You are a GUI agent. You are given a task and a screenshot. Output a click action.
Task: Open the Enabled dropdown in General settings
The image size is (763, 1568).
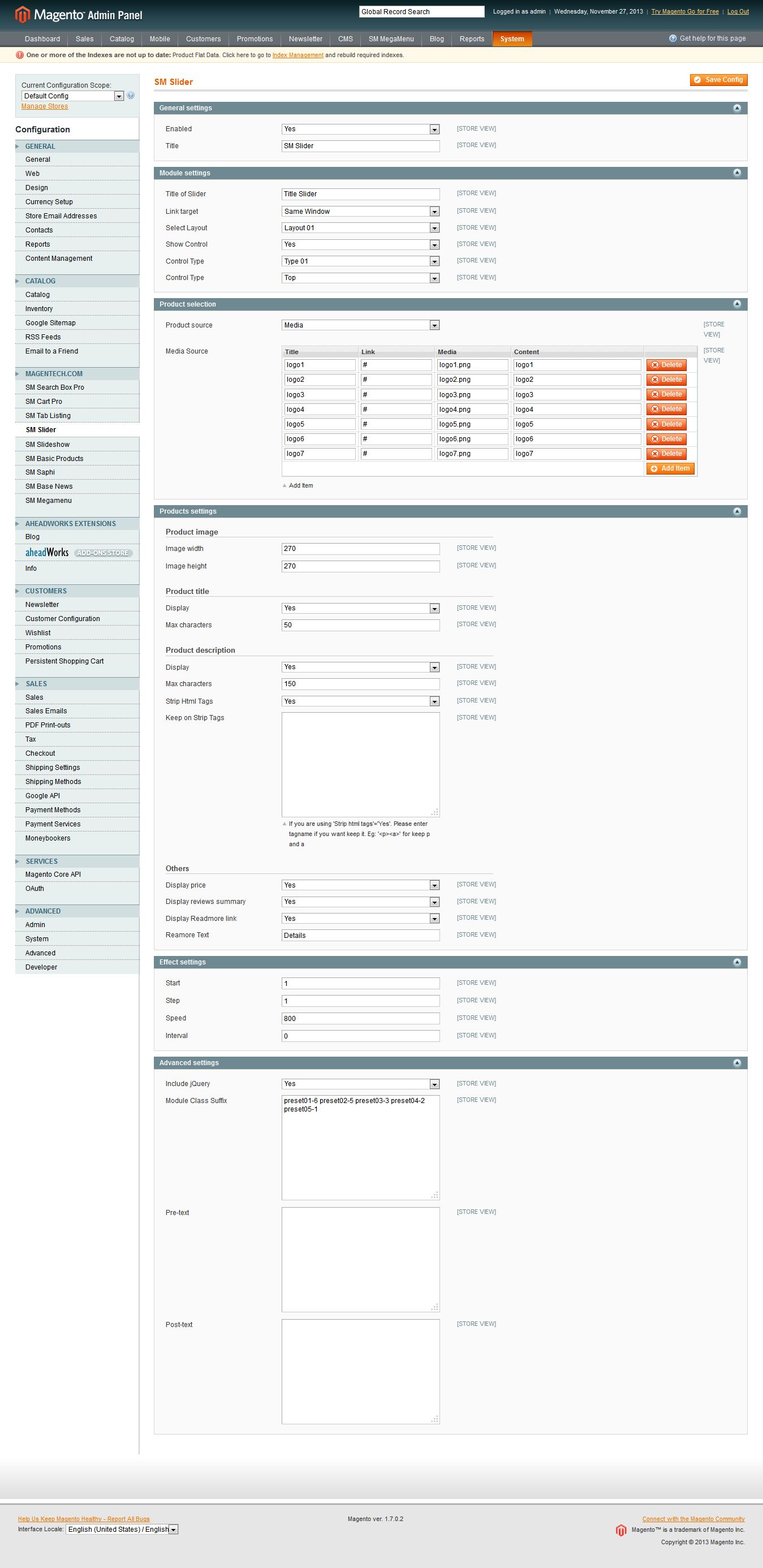(x=360, y=129)
